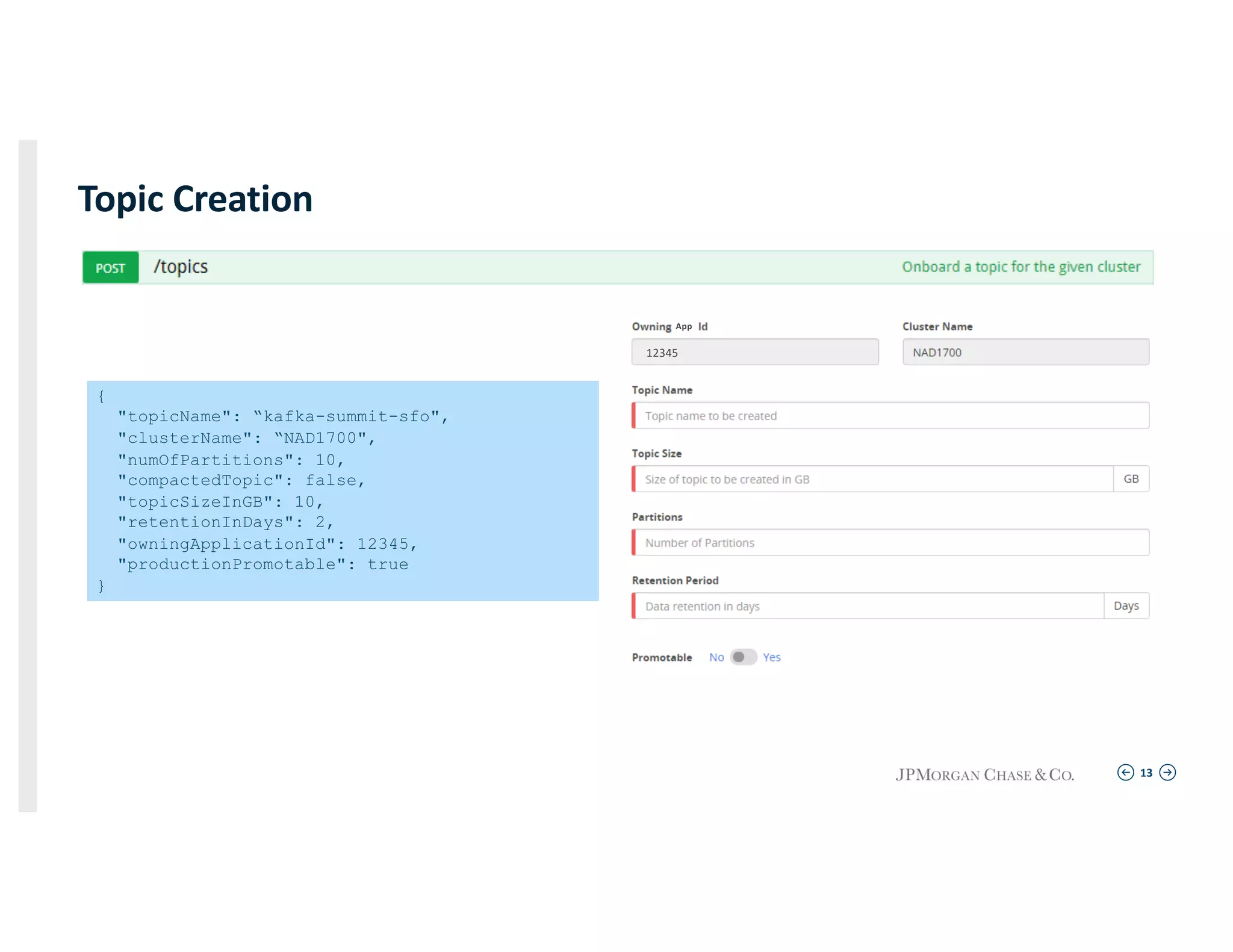Click the "owningApplicationId": 12345 line

pos(267,544)
